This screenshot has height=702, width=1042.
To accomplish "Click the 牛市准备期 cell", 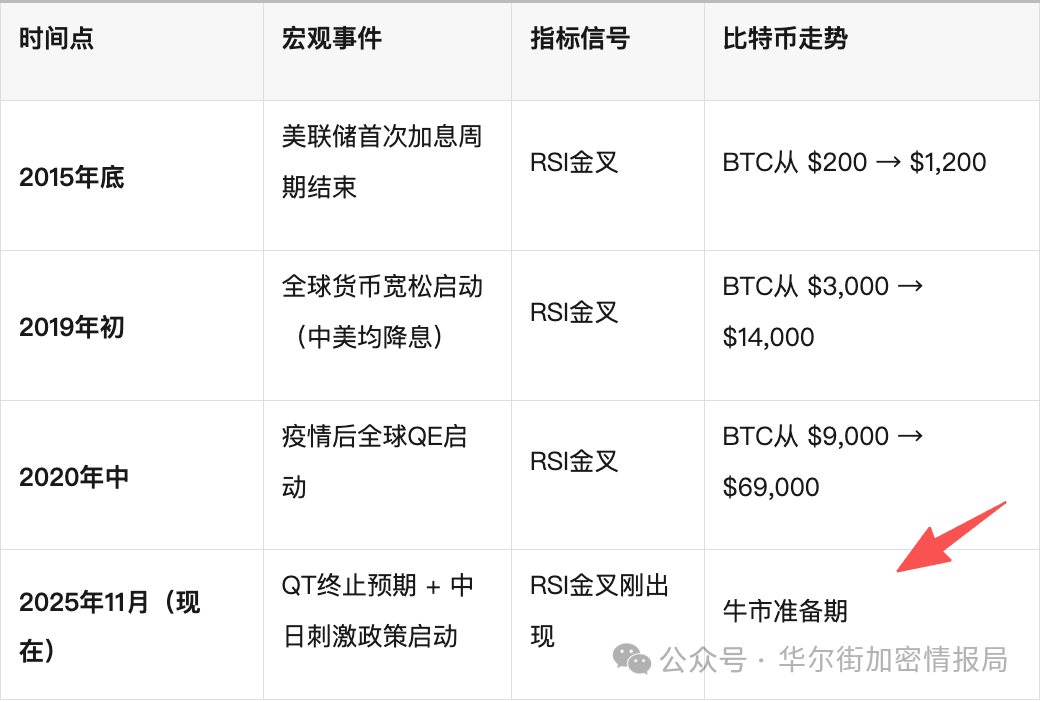I will click(x=785, y=611).
